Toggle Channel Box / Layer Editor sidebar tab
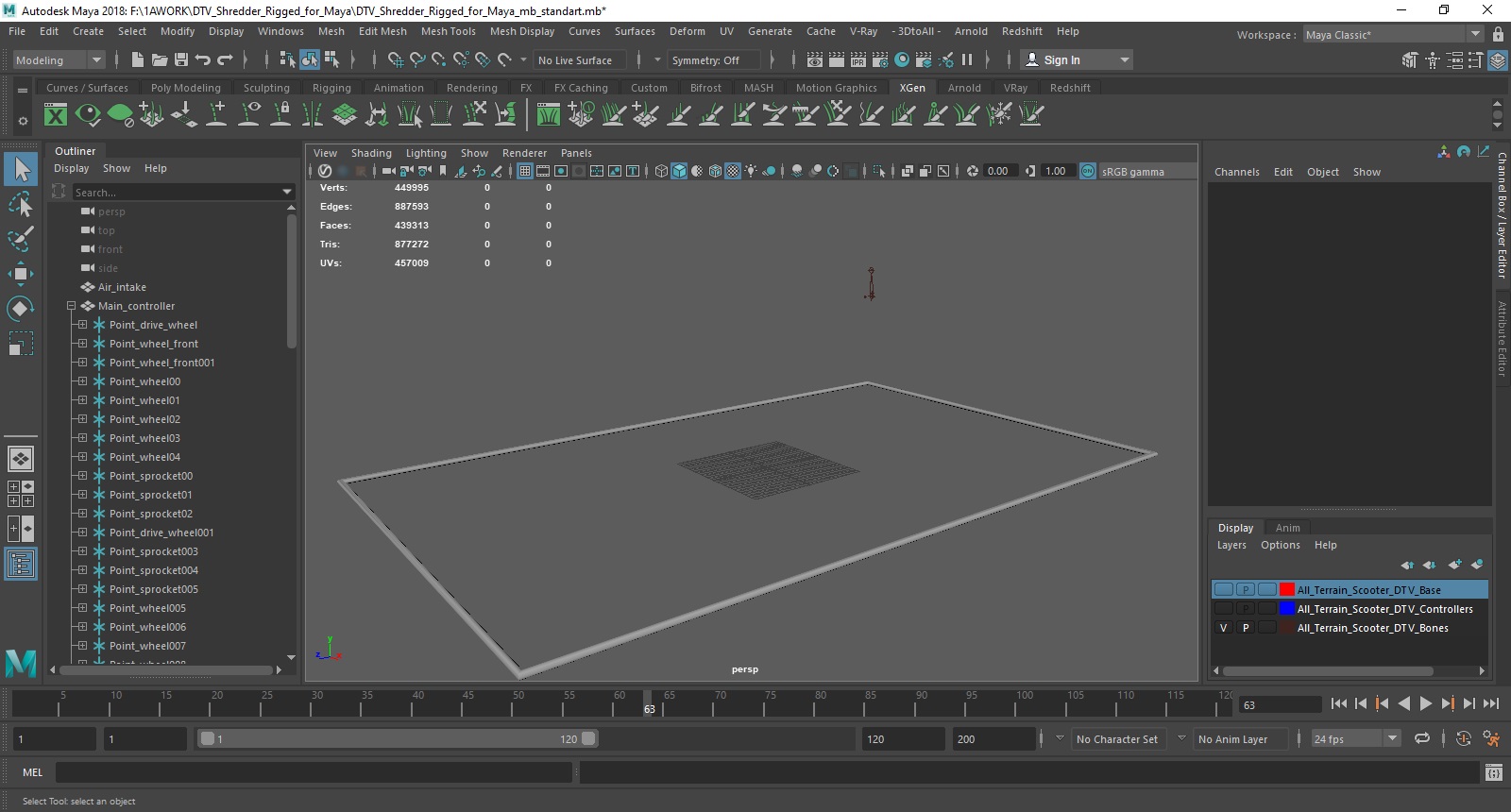 (1502, 215)
